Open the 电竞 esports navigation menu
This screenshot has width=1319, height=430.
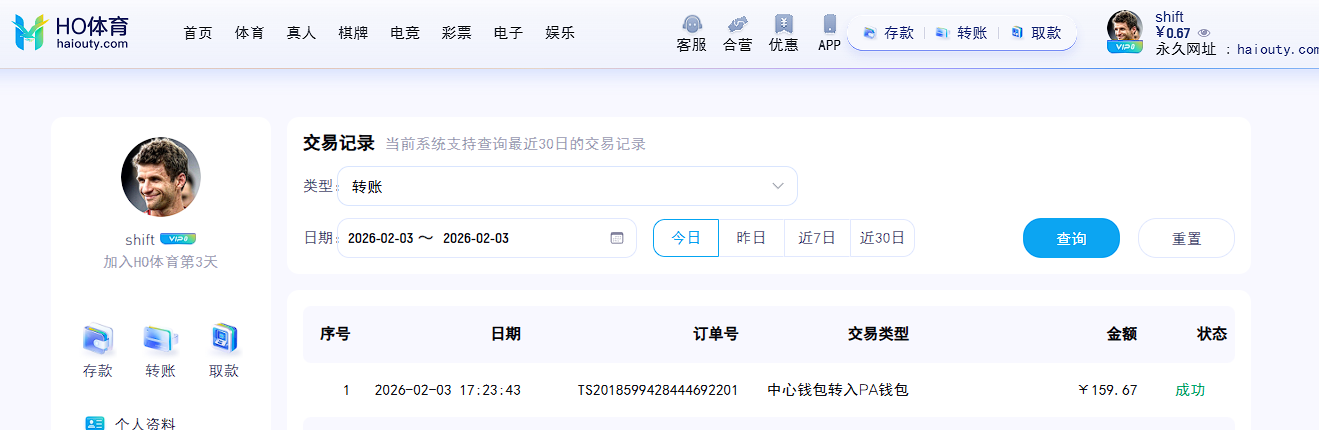click(x=405, y=33)
